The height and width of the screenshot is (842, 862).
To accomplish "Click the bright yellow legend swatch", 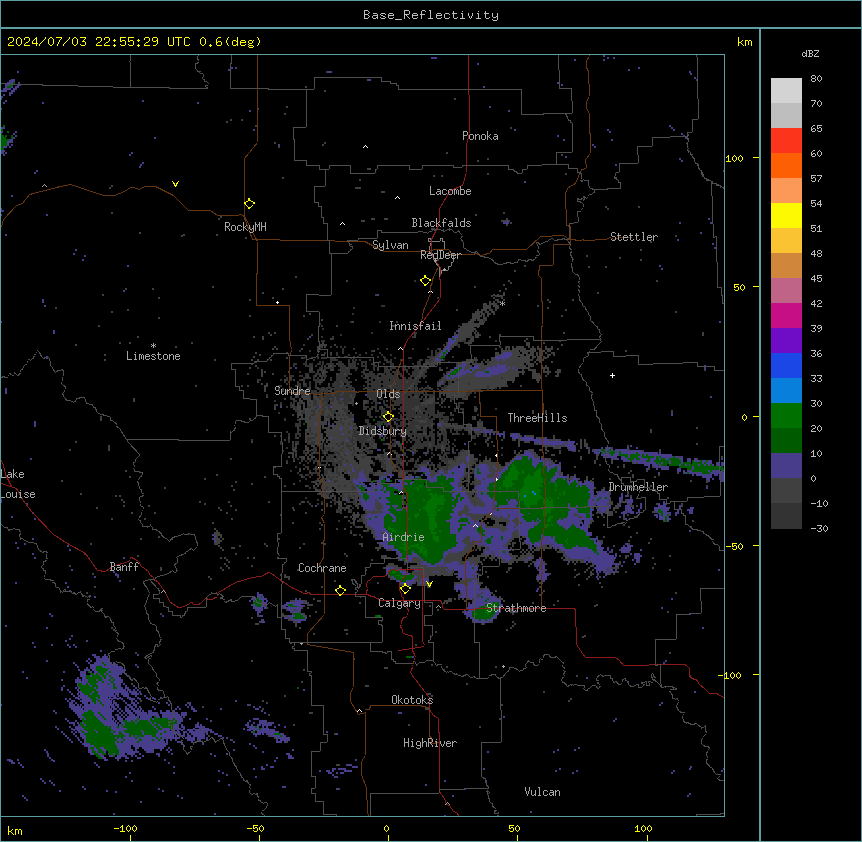I will 786,215.
